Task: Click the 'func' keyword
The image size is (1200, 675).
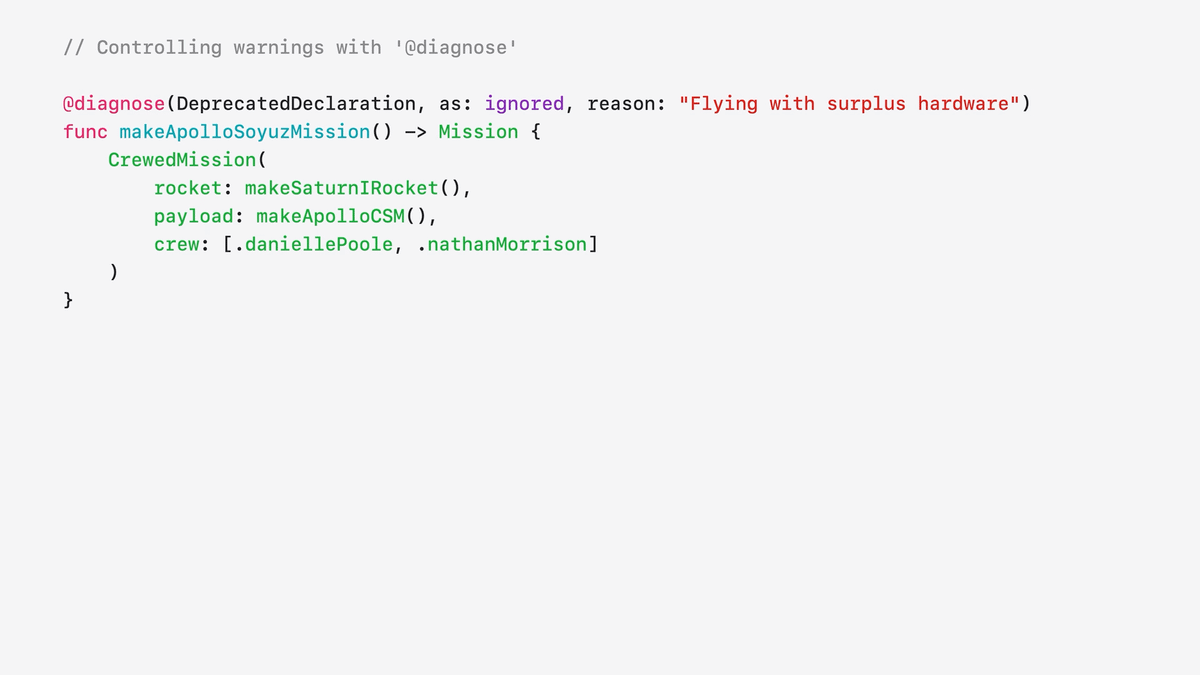Action: tap(85, 132)
